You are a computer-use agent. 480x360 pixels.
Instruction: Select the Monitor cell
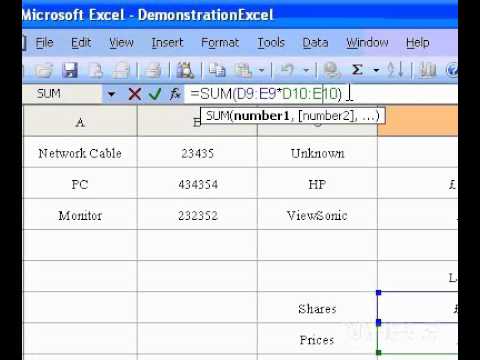click(80, 215)
